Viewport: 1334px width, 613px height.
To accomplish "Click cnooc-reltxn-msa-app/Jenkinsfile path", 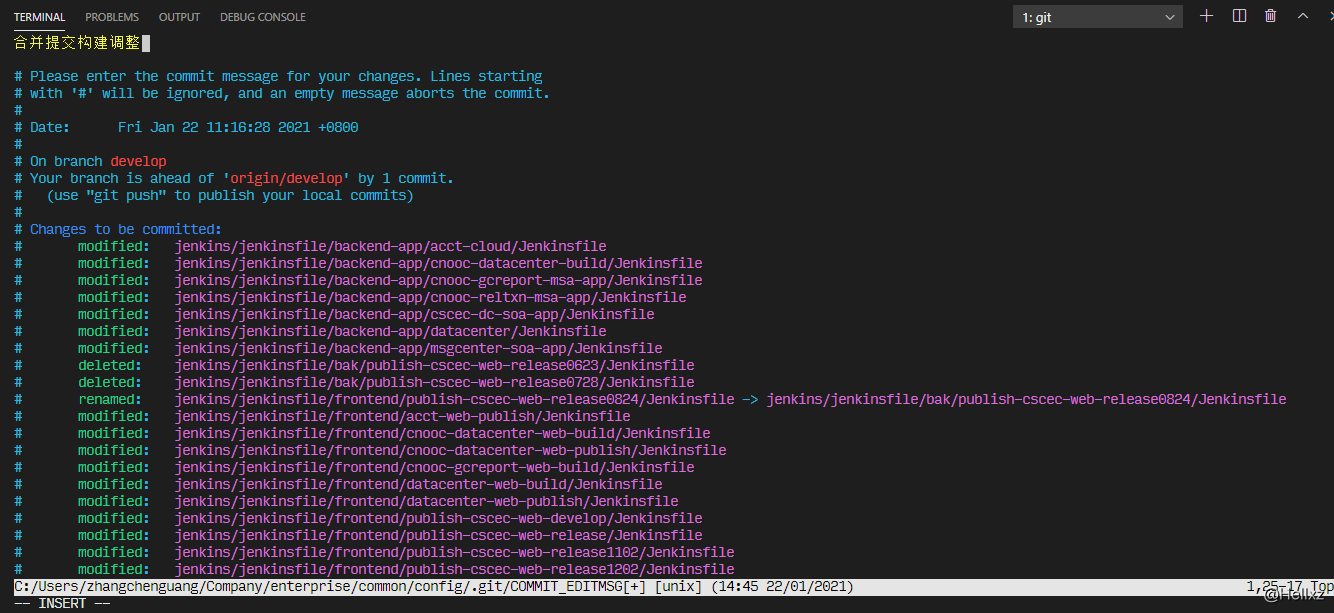I will (x=431, y=297).
